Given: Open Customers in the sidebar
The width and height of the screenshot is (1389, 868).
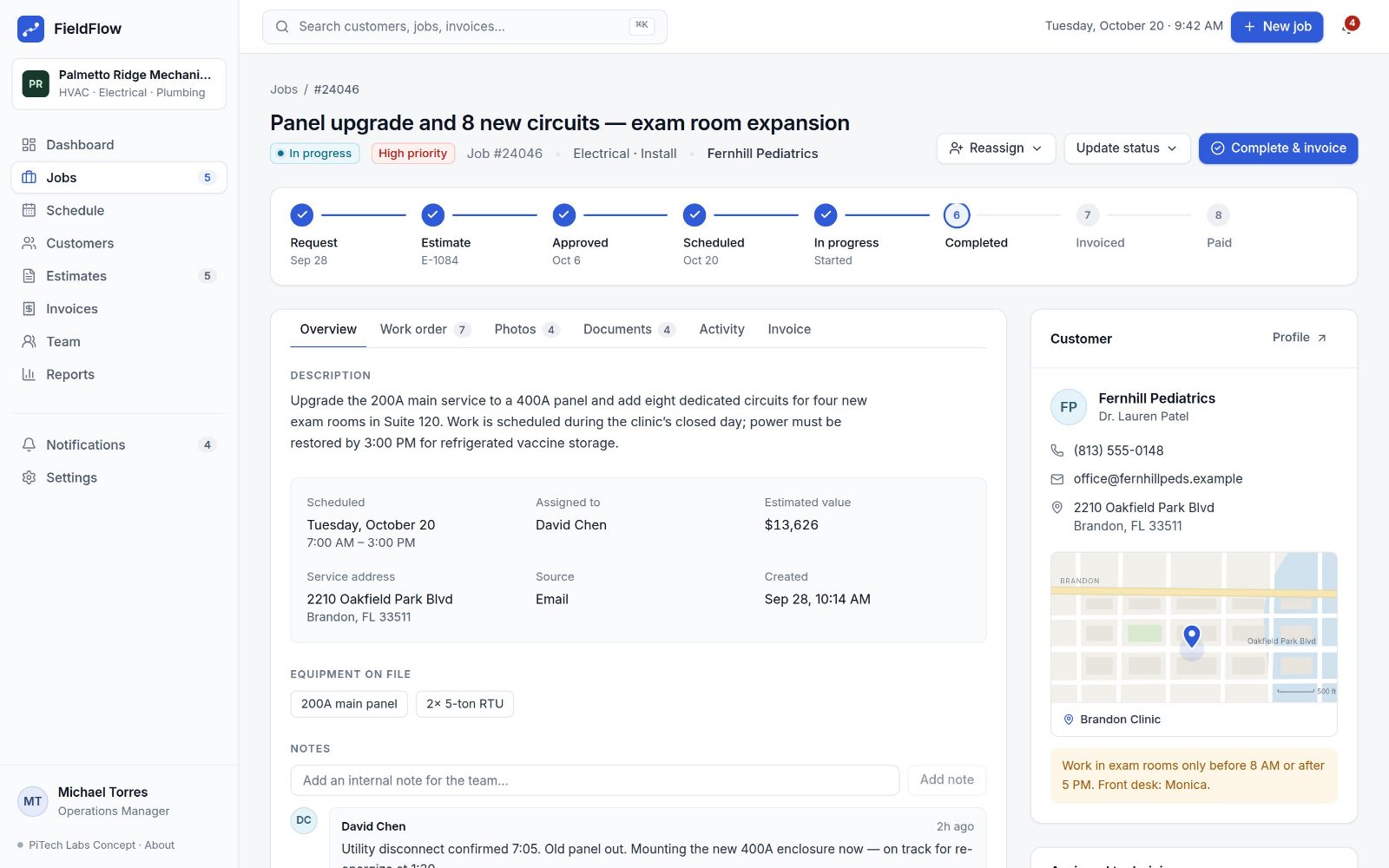Looking at the screenshot, I should 119,243.
